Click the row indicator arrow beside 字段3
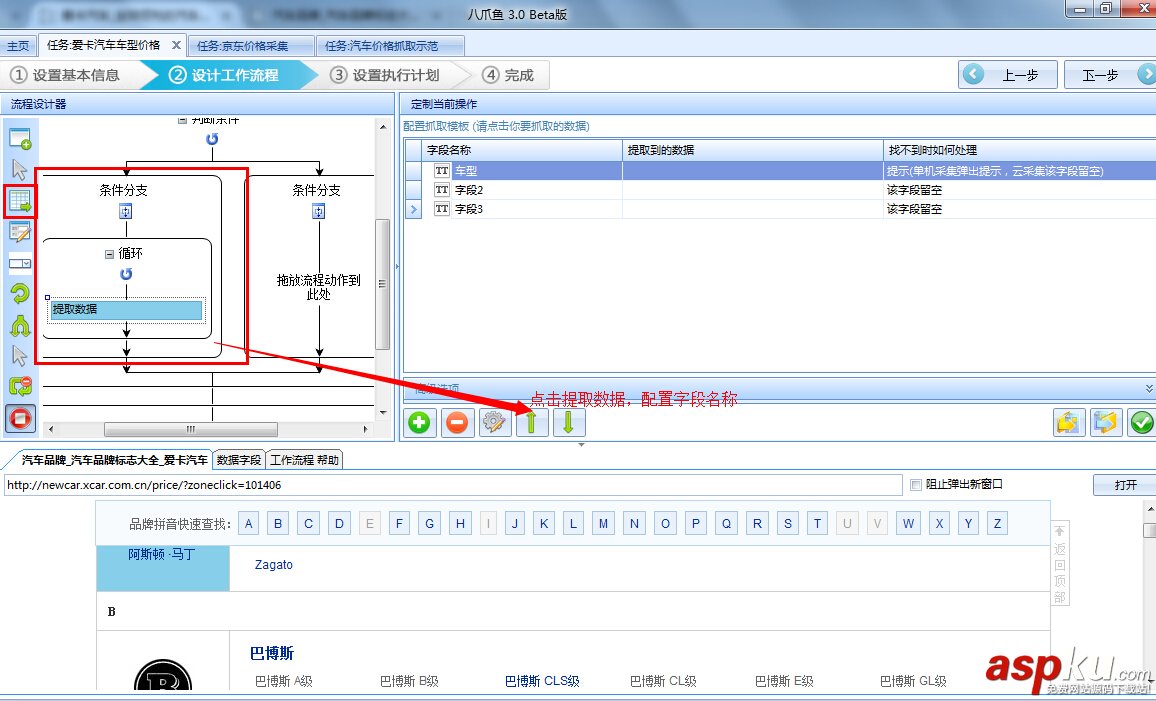1156x701 pixels. point(413,209)
